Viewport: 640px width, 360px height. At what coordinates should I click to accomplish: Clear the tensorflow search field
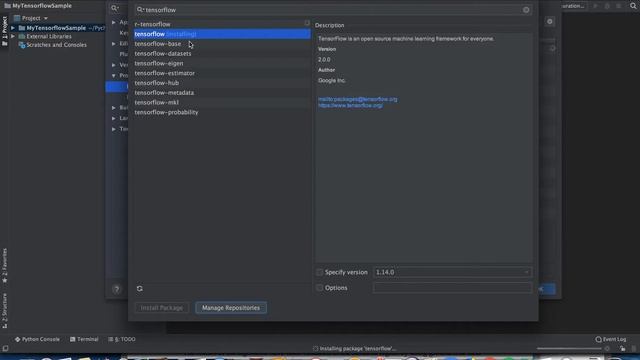tap(526, 10)
